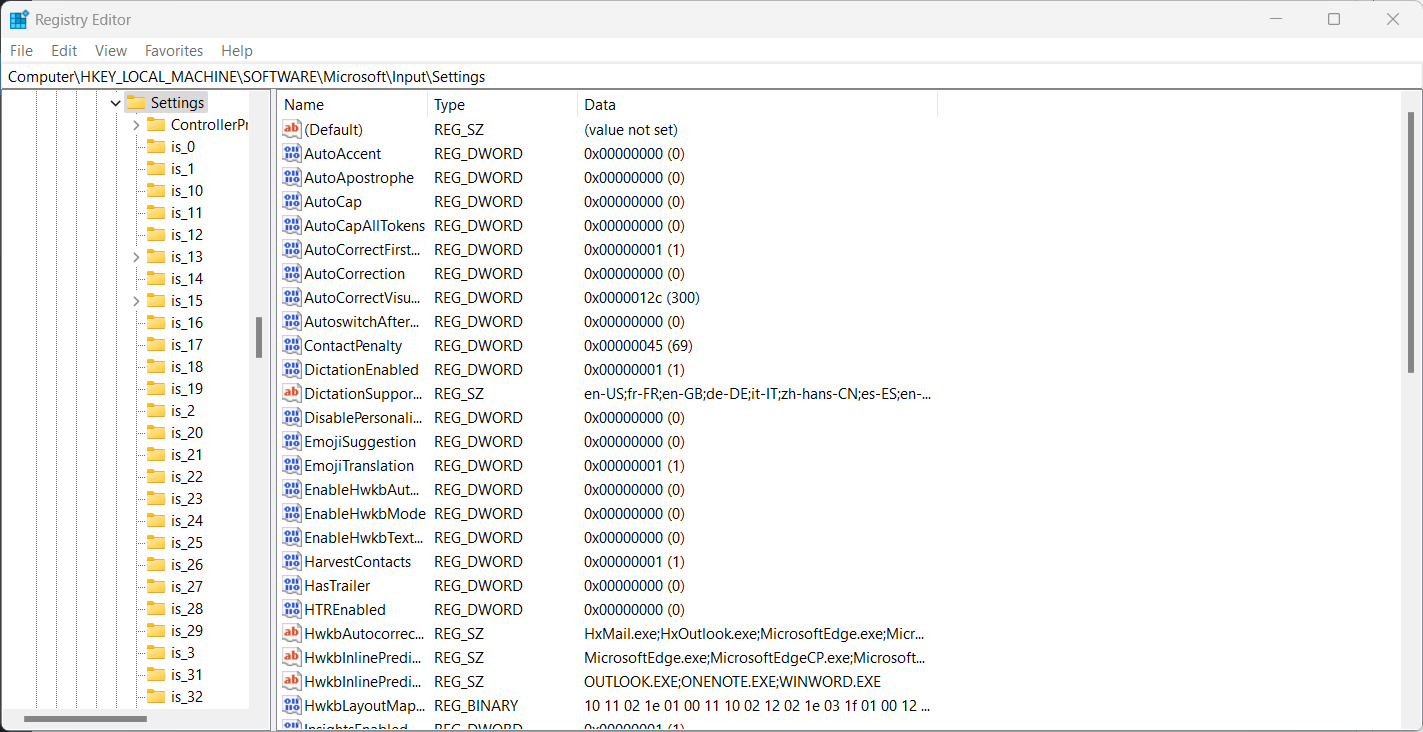Click the registry path address bar

coord(711,76)
